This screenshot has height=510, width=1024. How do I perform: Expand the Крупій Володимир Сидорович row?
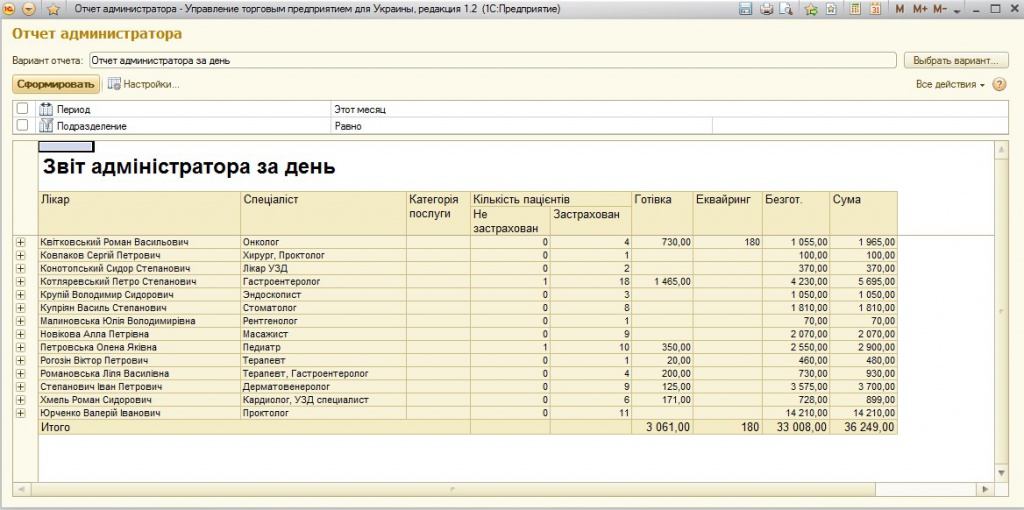pos(20,295)
